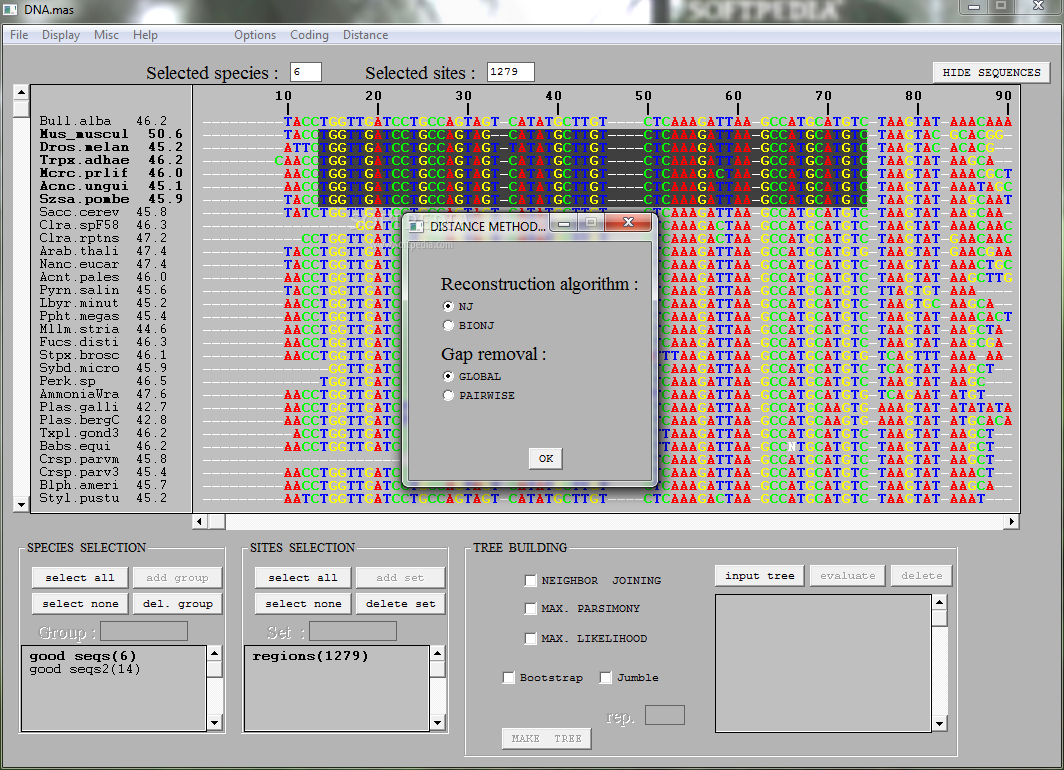Select species Sacc.cerev row

[x=103, y=212]
